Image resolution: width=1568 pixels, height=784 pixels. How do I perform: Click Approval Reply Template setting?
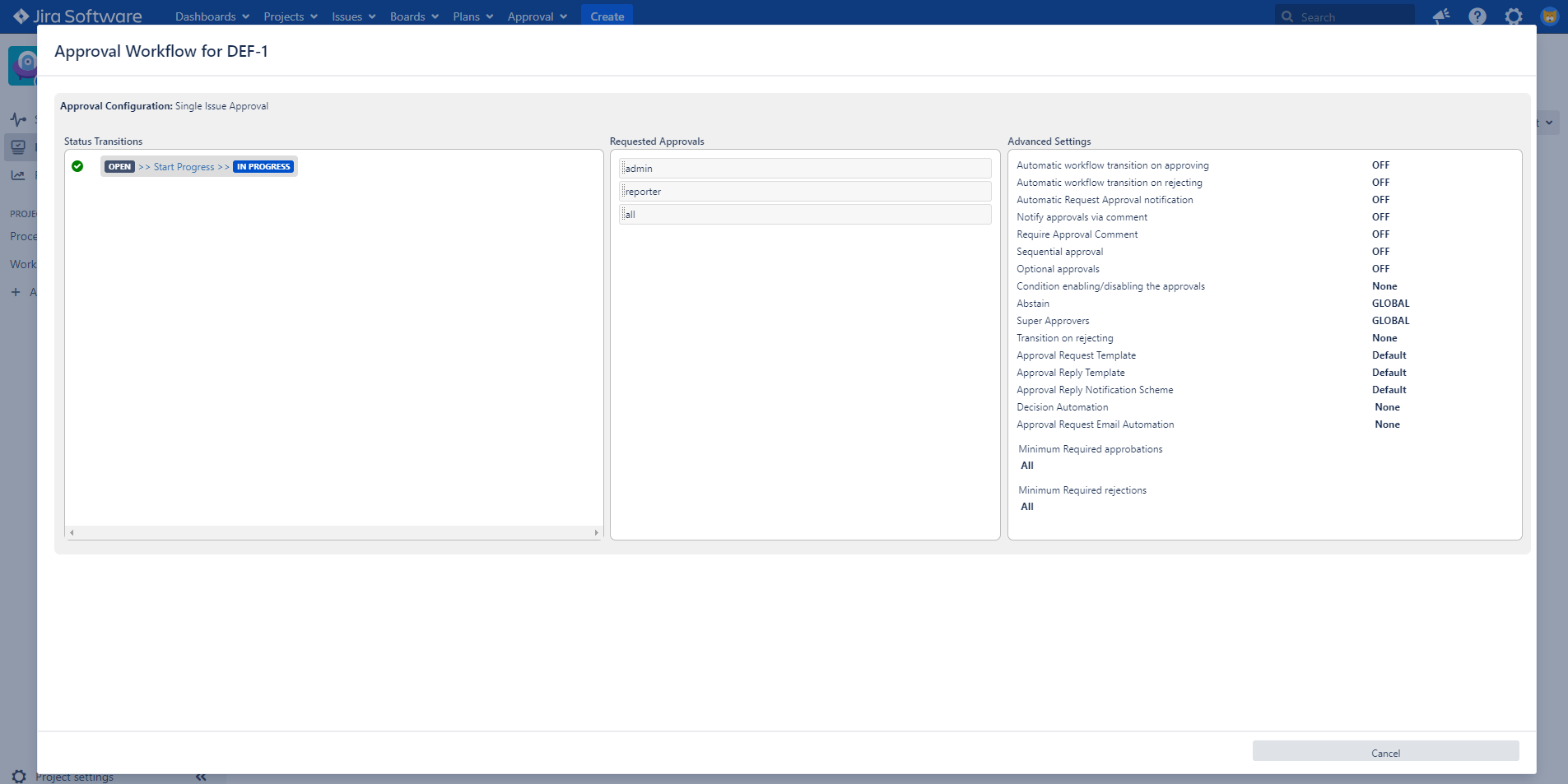click(x=1070, y=373)
